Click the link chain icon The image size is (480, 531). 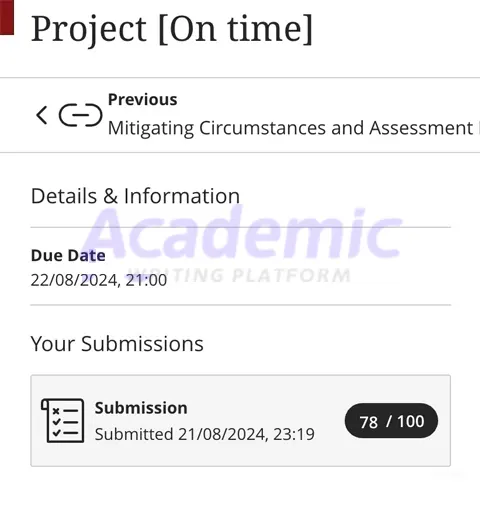click(80, 115)
